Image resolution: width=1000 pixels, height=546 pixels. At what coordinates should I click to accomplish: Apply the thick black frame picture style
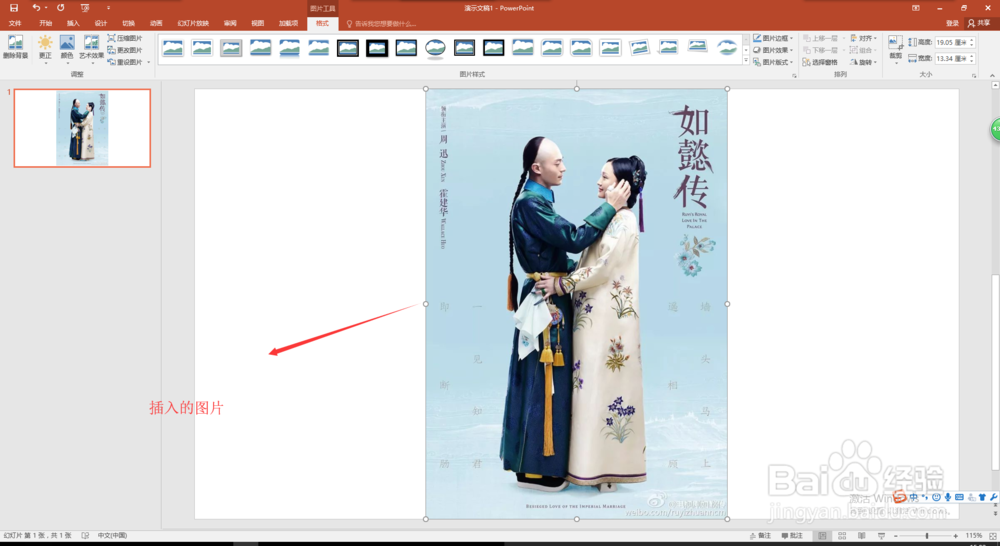pyautogui.click(x=377, y=48)
